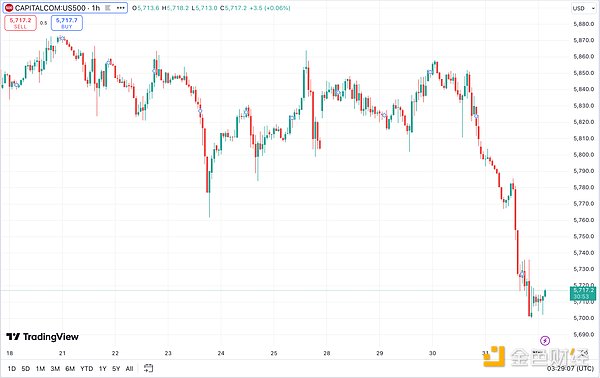
Task: Select the 6M time range
Action: pos(70,368)
